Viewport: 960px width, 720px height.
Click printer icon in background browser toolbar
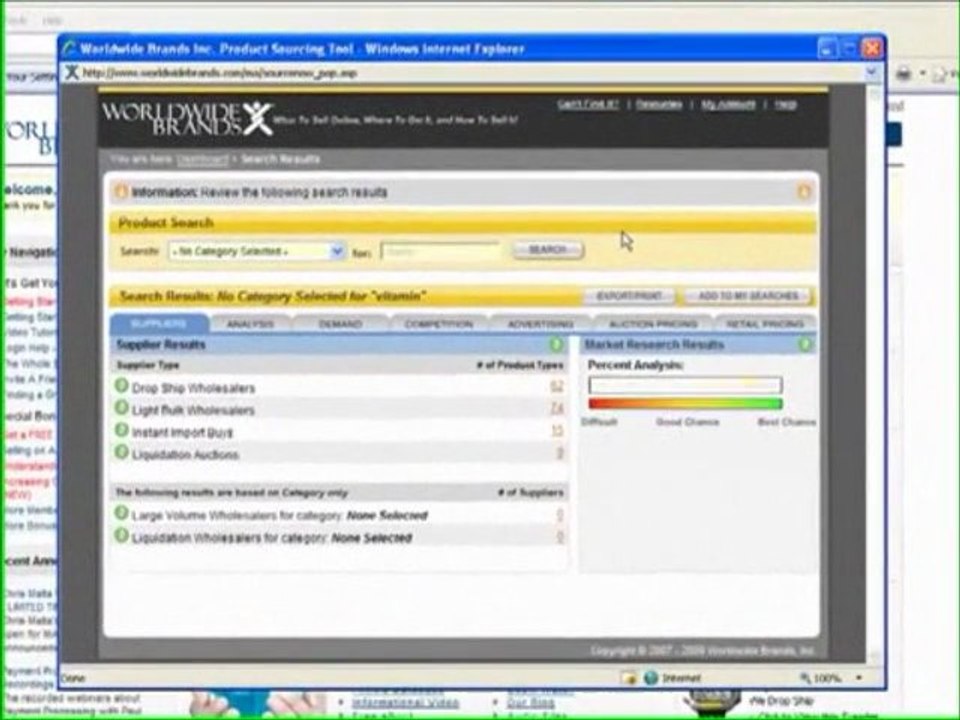point(903,74)
